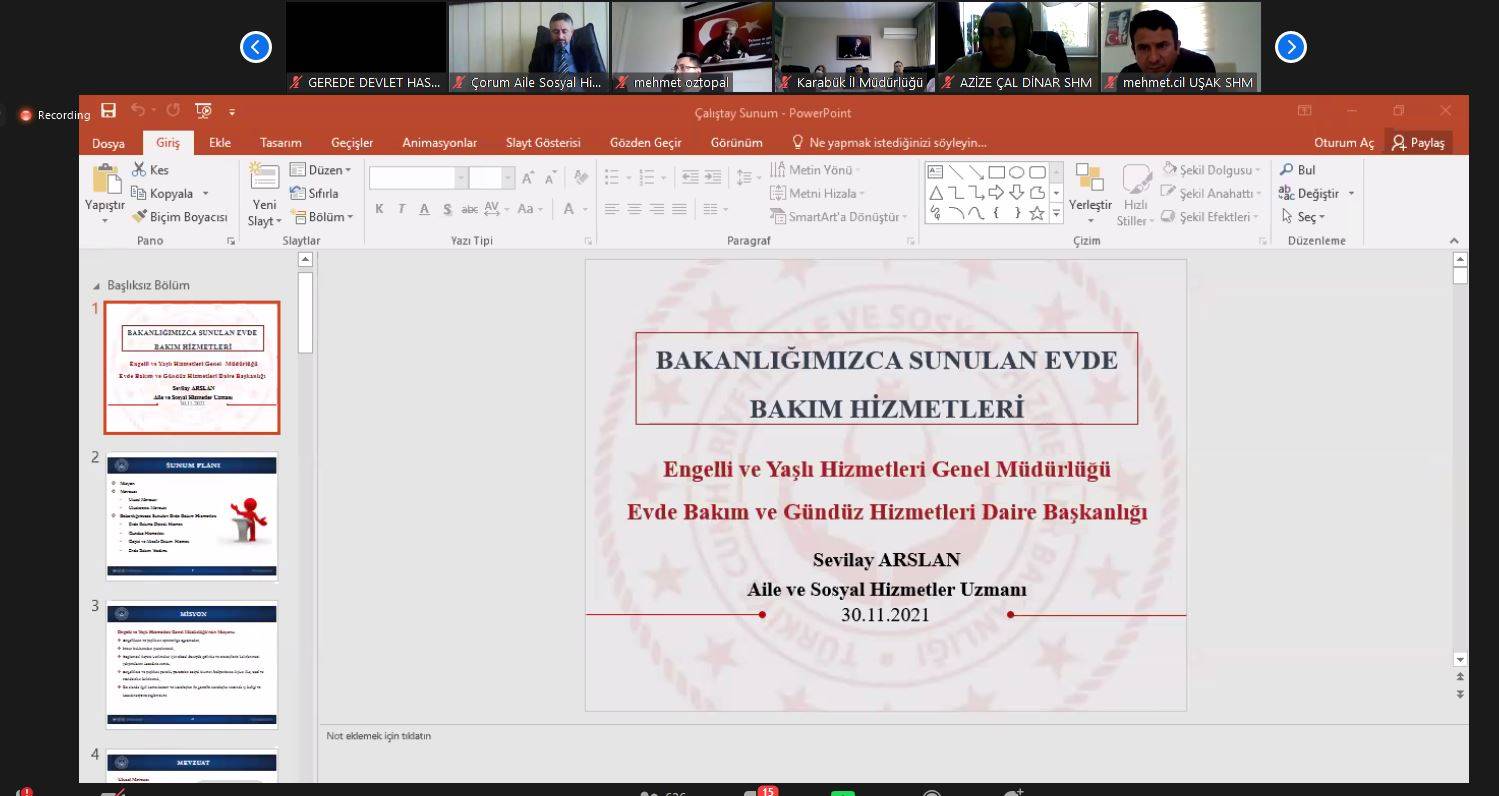Open the Şekil Efektleri menu
The width and height of the screenshot is (1499, 796).
click(1210, 217)
